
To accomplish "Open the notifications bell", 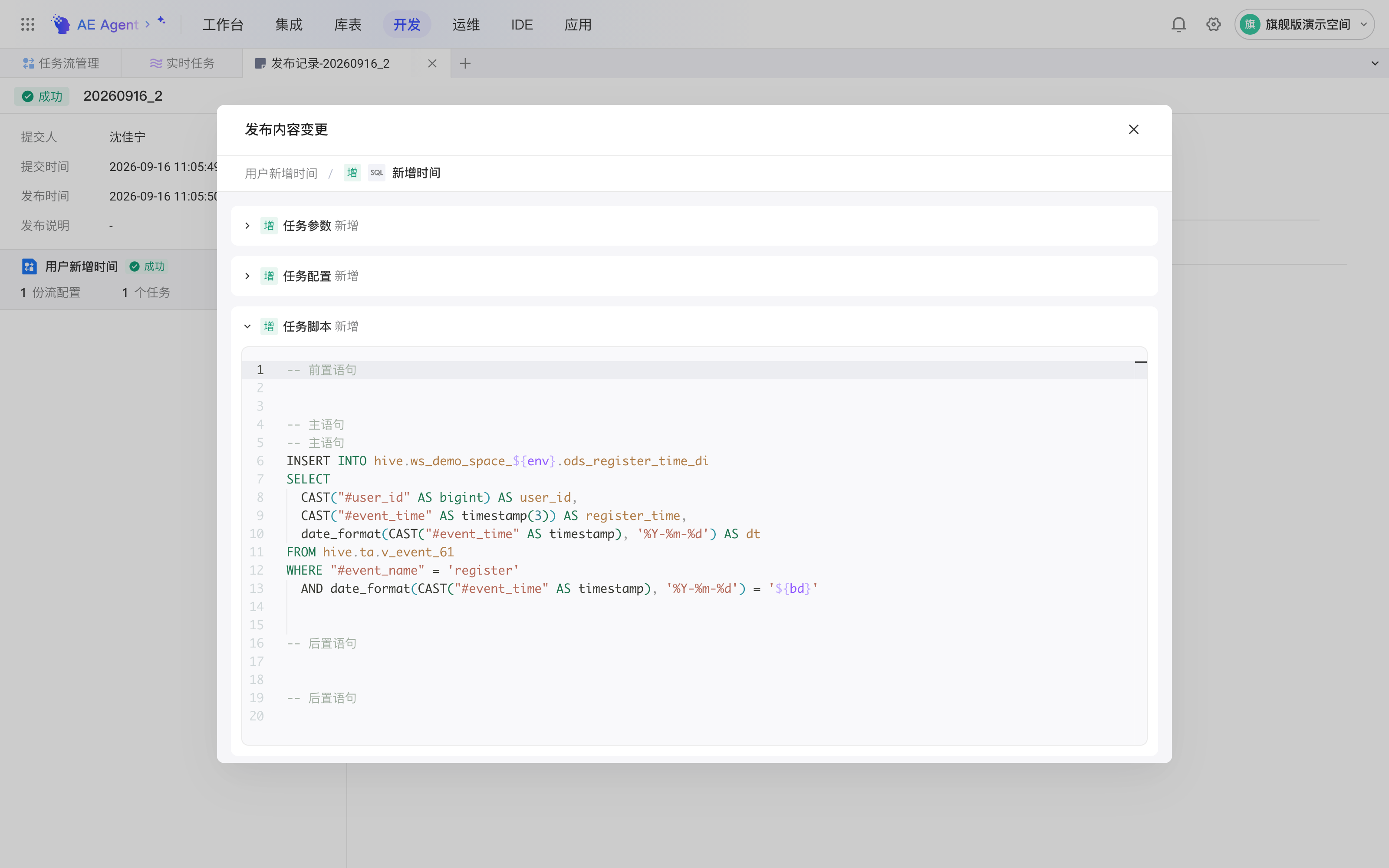I will [1178, 24].
